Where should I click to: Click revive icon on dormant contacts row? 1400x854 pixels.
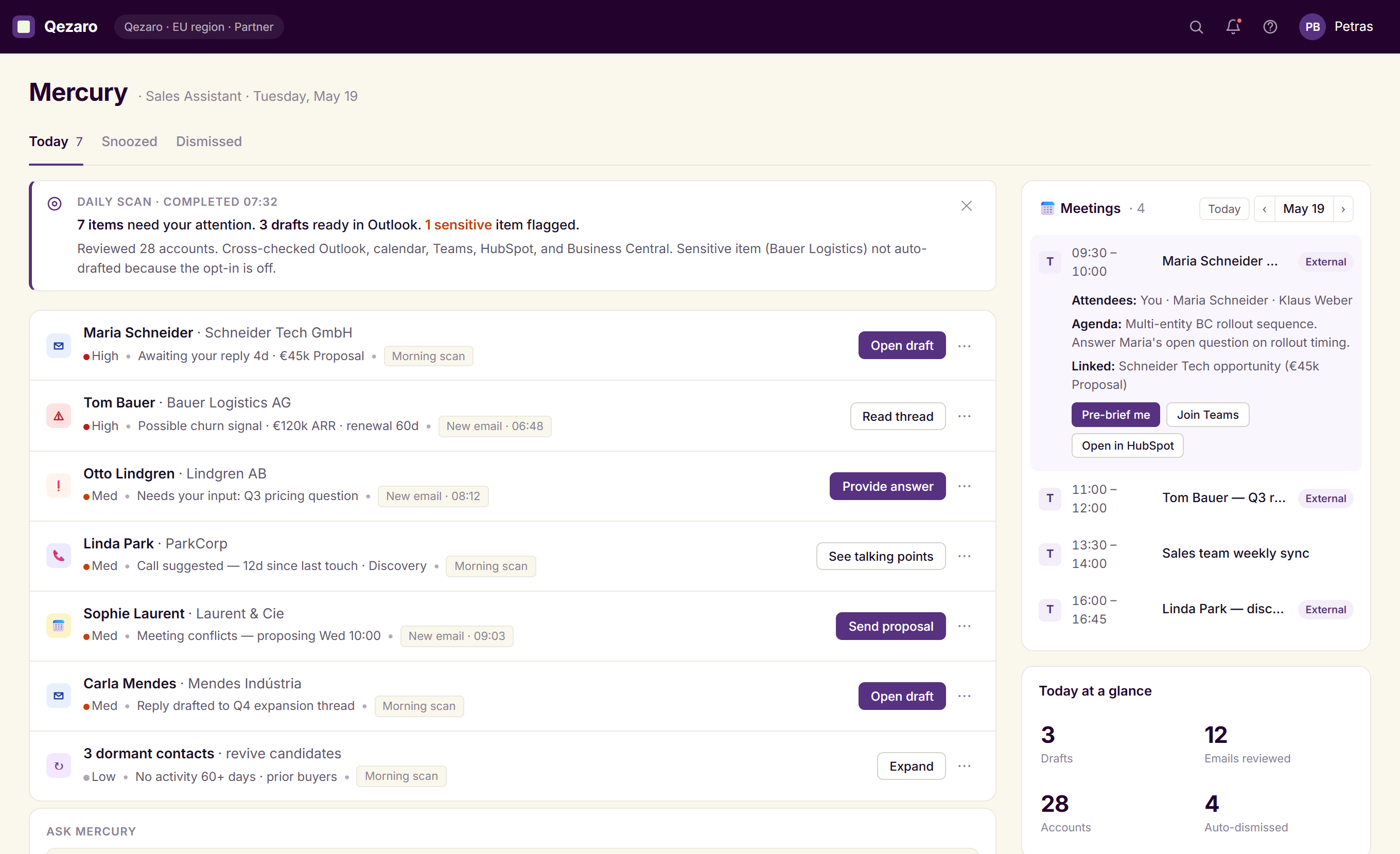pyautogui.click(x=59, y=766)
